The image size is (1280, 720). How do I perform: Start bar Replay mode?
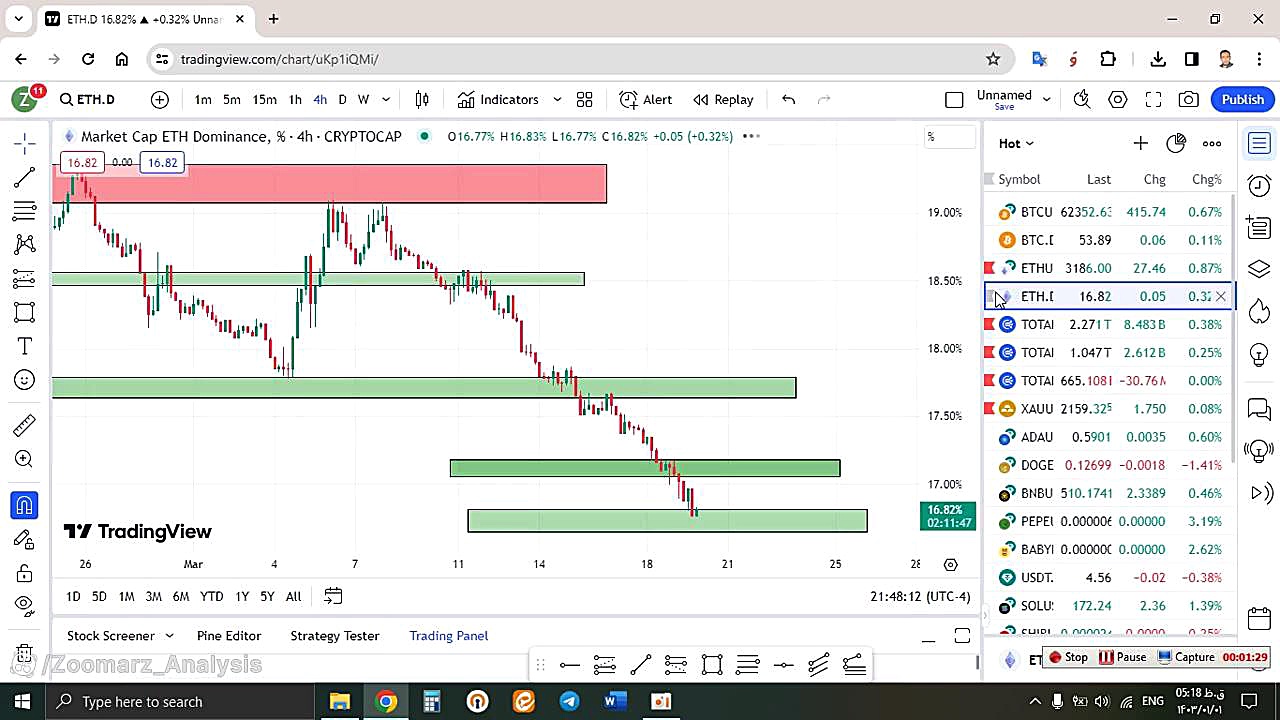point(723,99)
